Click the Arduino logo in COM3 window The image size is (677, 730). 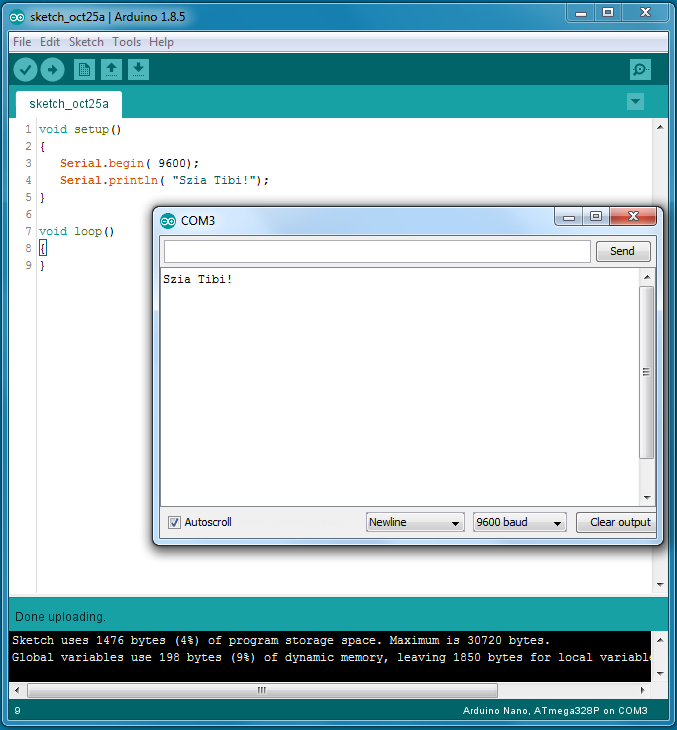coord(168,221)
